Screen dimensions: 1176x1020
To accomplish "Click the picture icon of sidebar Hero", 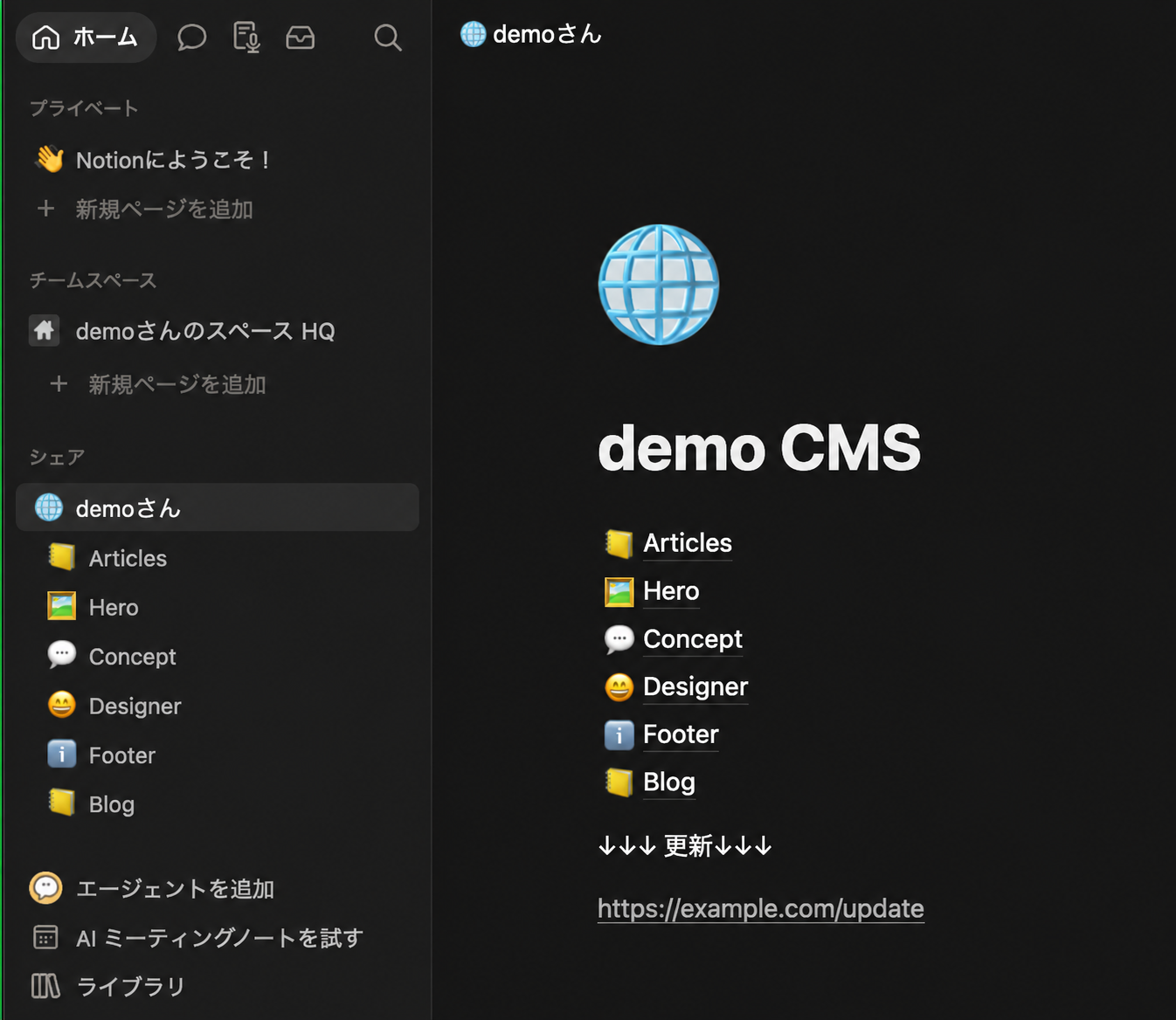I will [61, 606].
